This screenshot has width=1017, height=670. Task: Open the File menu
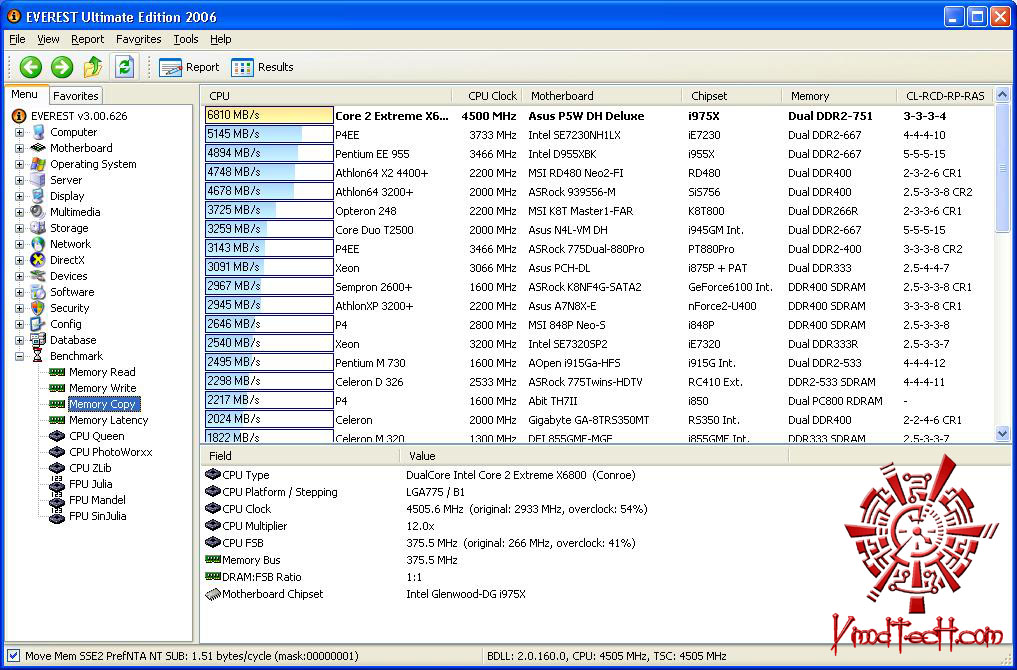click(18, 40)
